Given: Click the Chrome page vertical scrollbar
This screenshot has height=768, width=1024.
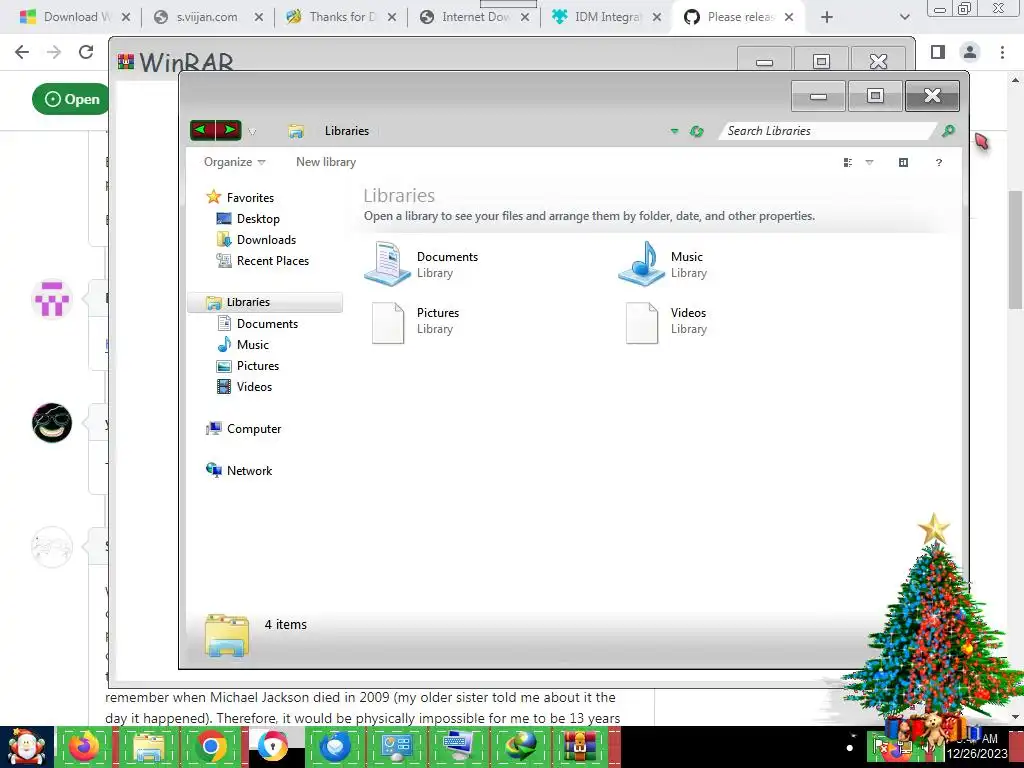Looking at the screenshot, I should click(x=1015, y=249).
